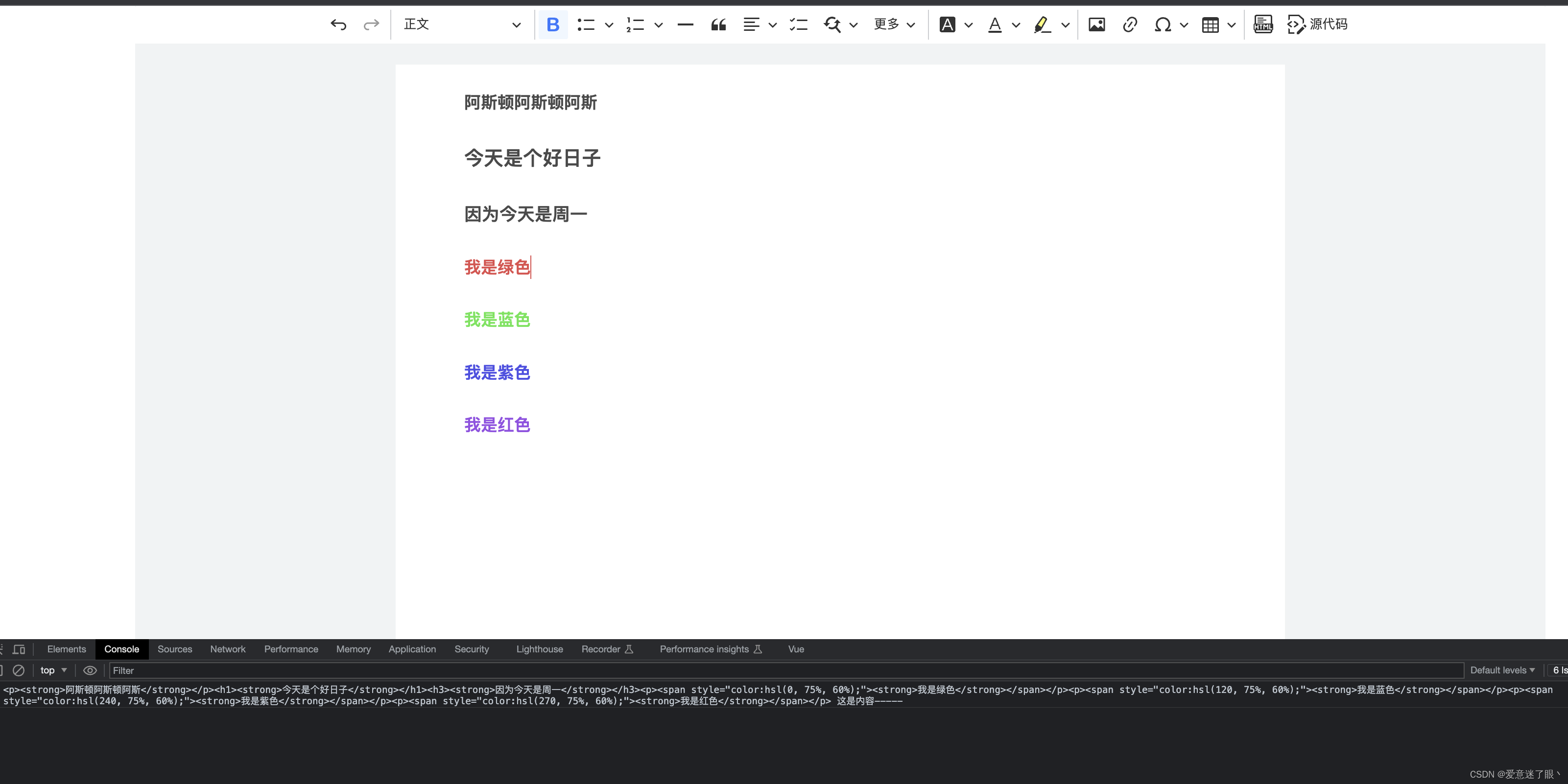Toggle the live expression eye icon
The width and height of the screenshot is (1568, 784).
coord(90,670)
